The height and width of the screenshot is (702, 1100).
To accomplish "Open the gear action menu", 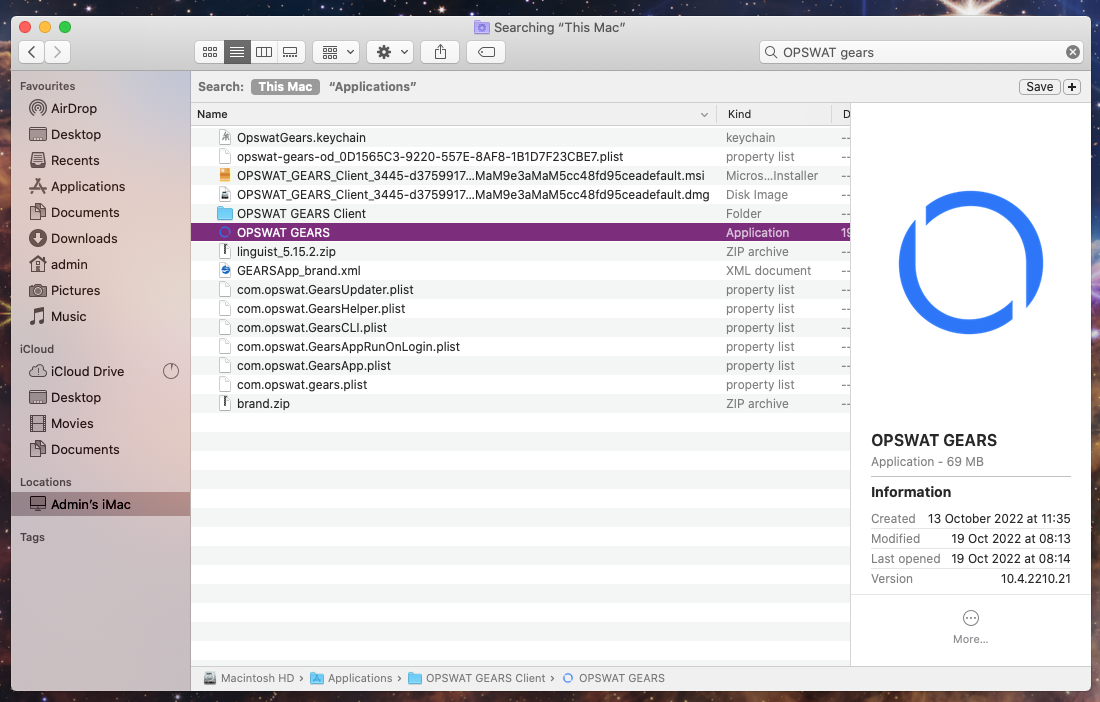I will click(x=390, y=52).
